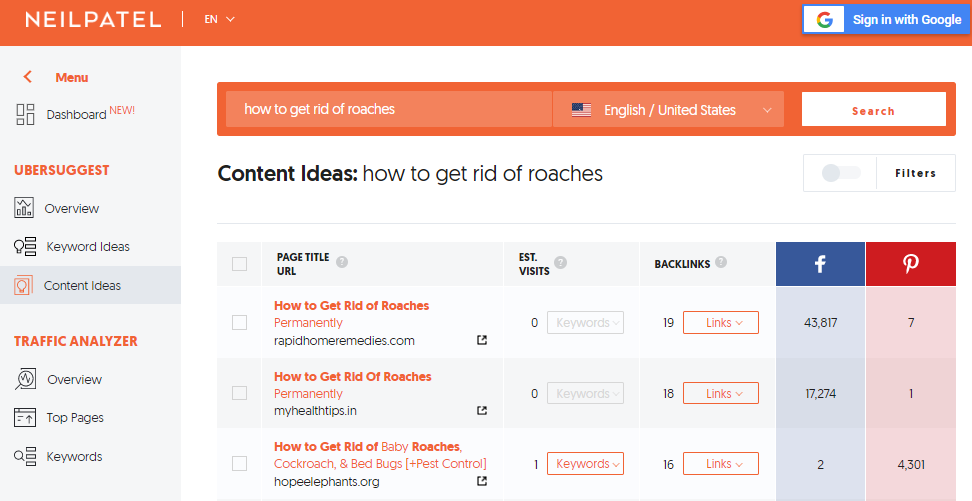
Task: Click the Pinterest column header icon
Action: (x=911, y=264)
